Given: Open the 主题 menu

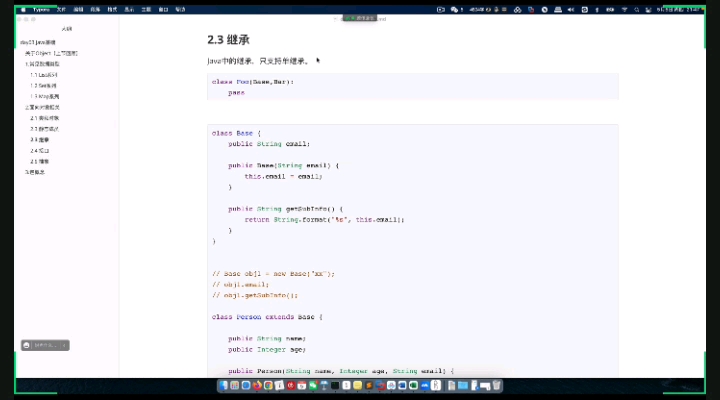Looking at the screenshot, I should pyautogui.click(x=146, y=9).
